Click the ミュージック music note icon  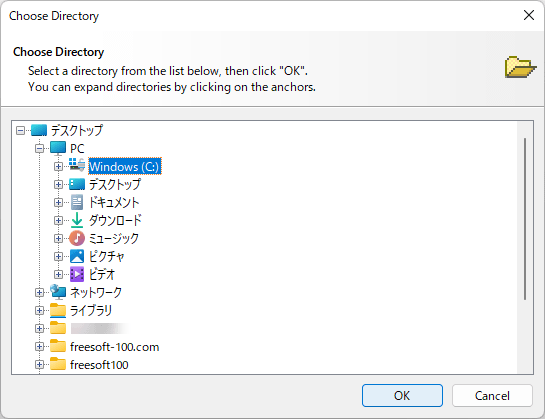pos(77,239)
